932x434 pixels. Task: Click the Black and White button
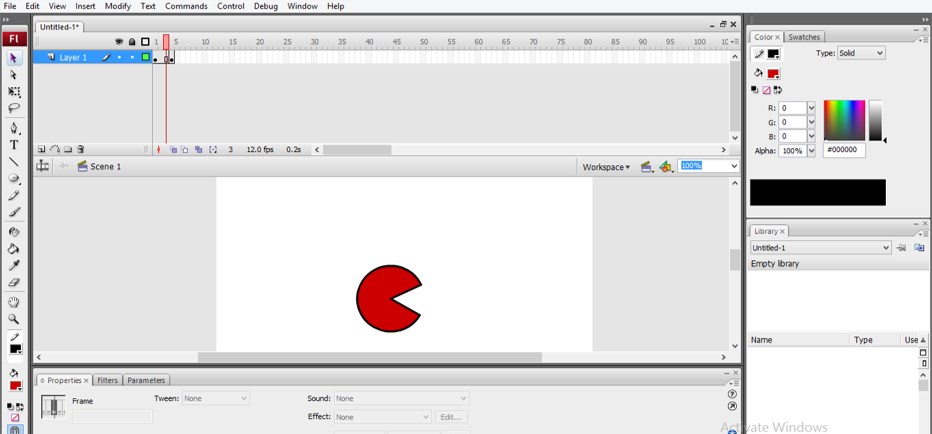10,407
